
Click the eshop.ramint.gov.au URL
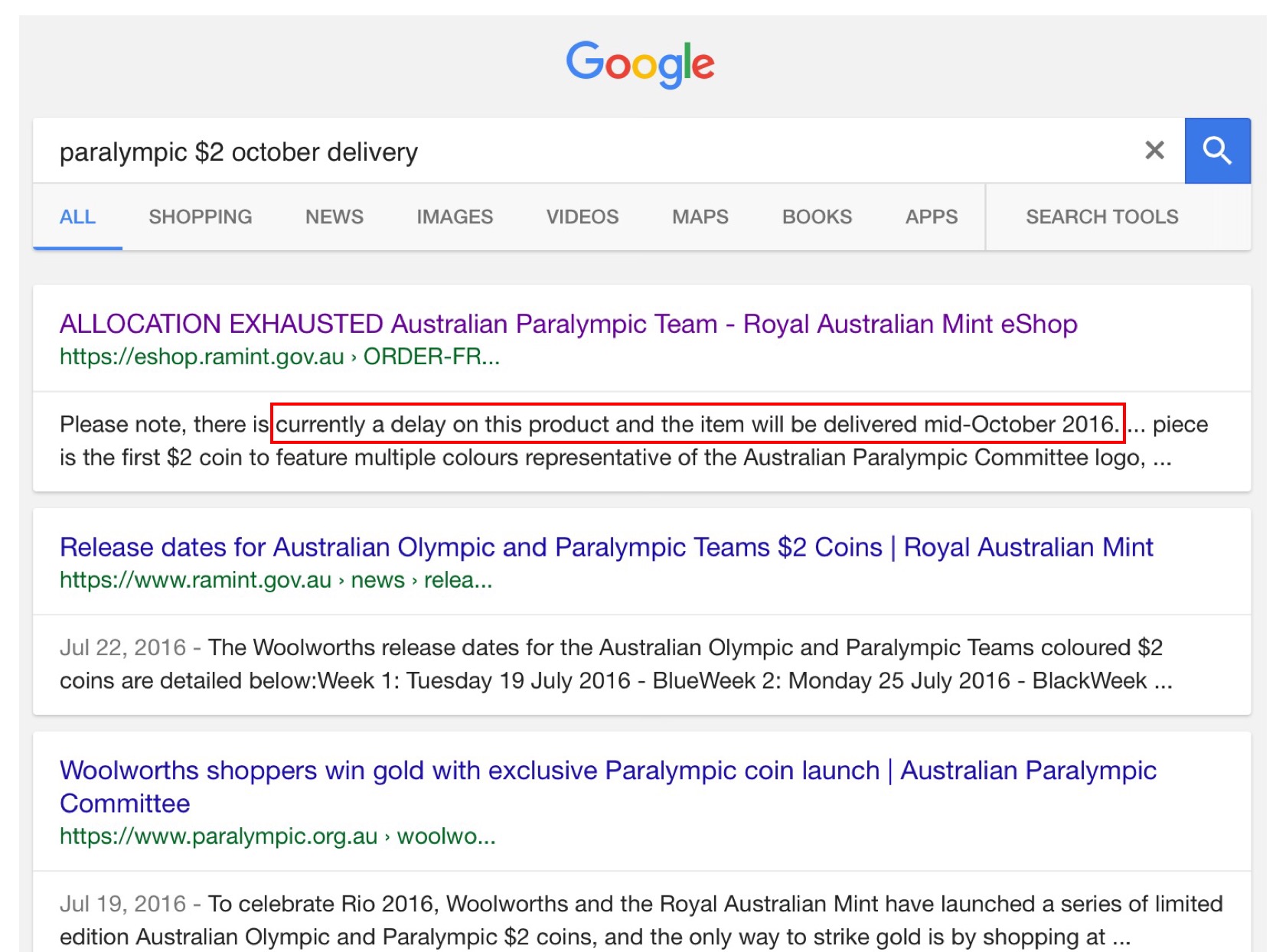click(279, 357)
